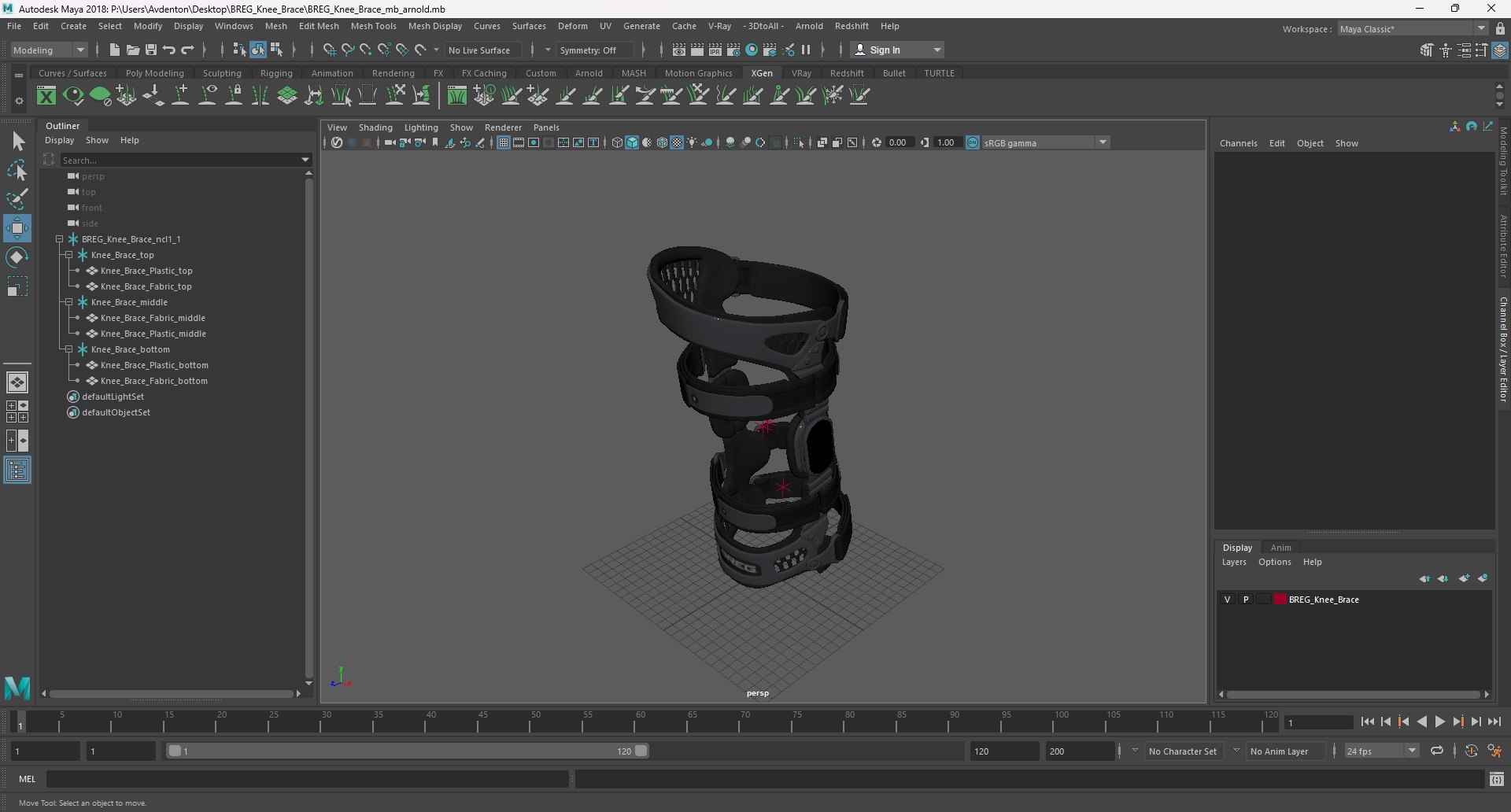
Task: Create a new display layer
Action: click(x=1464, y=578)
